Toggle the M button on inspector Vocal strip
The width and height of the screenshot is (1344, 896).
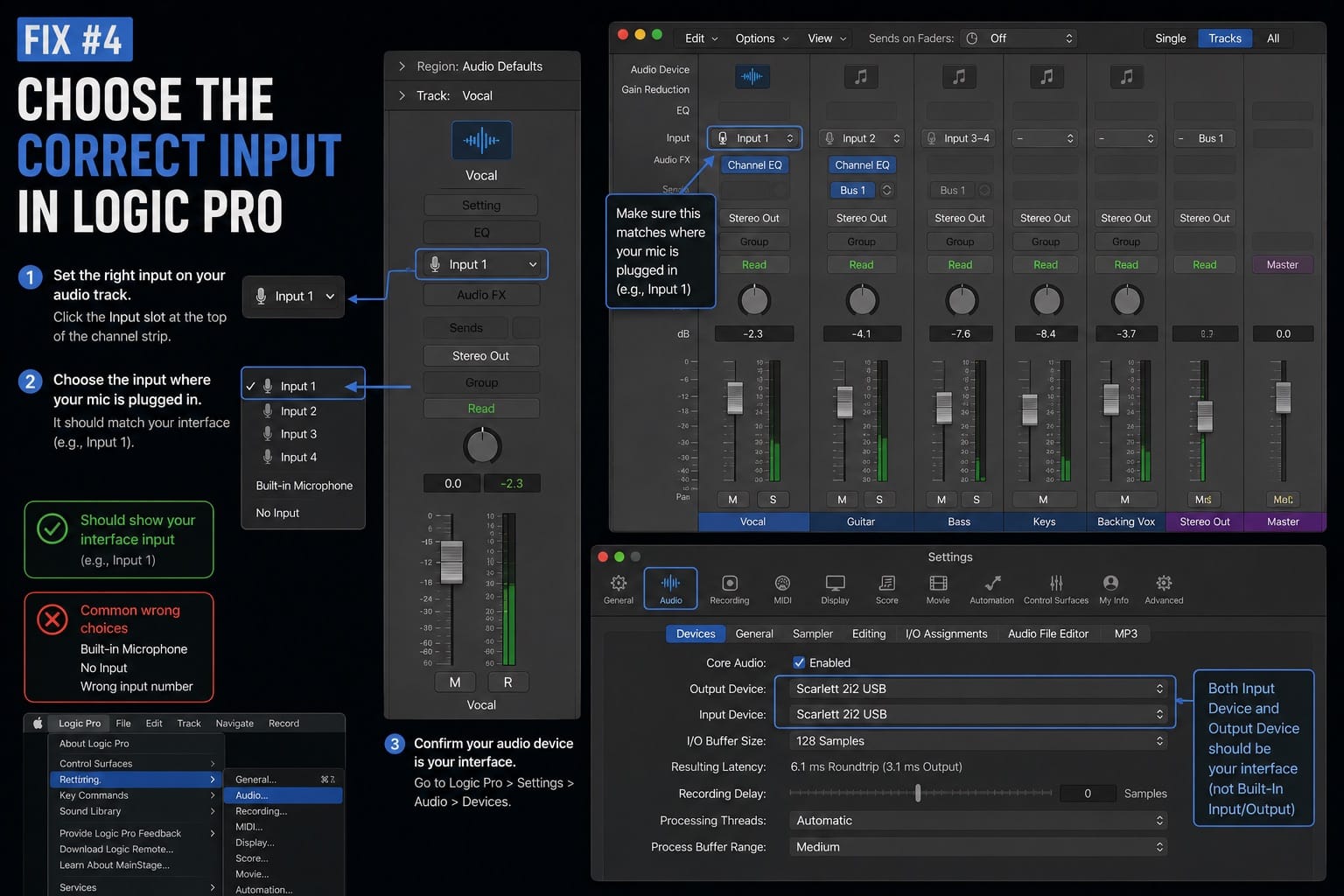click(455, 682)
